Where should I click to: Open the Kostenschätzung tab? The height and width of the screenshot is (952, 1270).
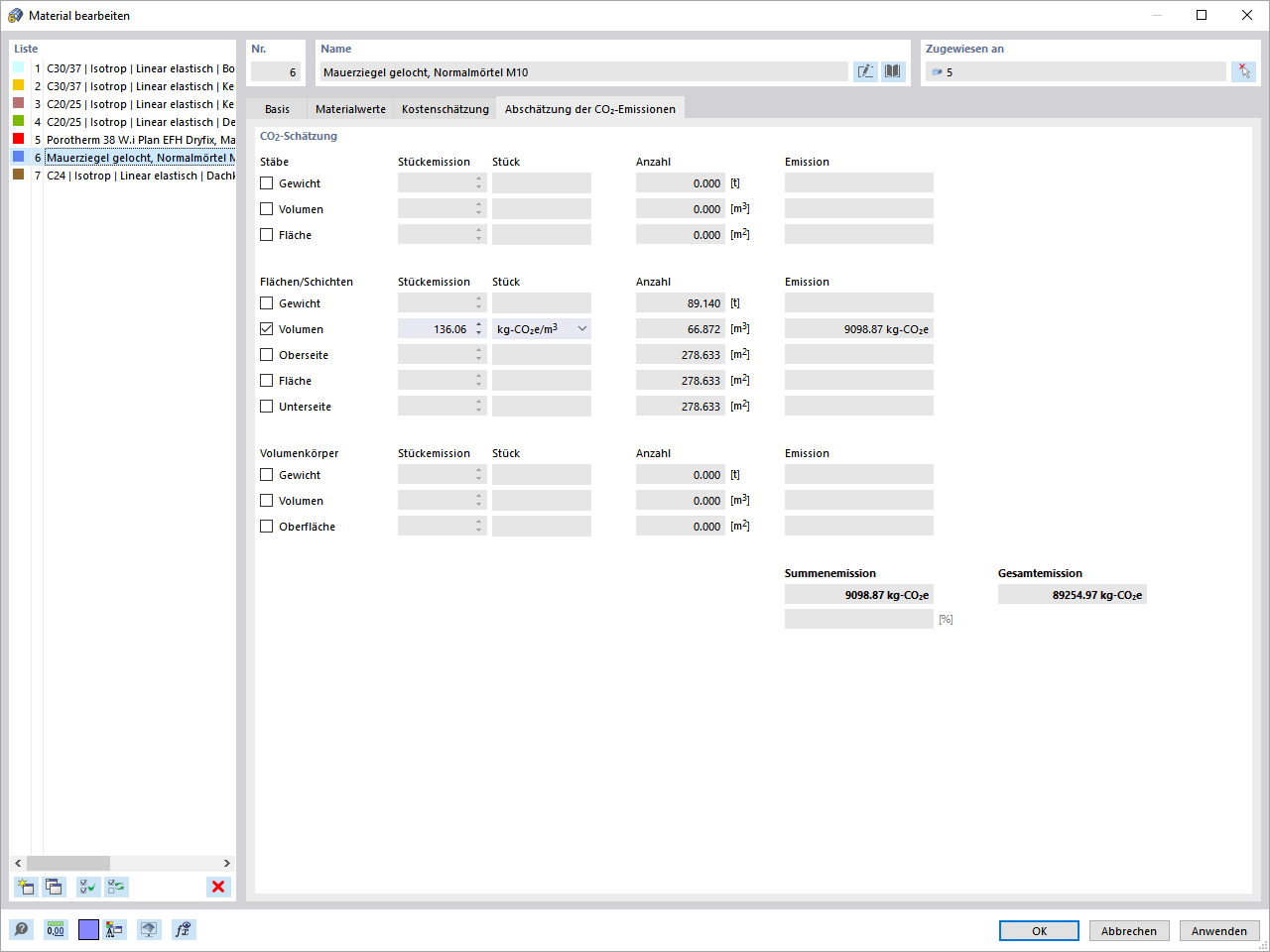pyautogui.click(x=445, y=109)
